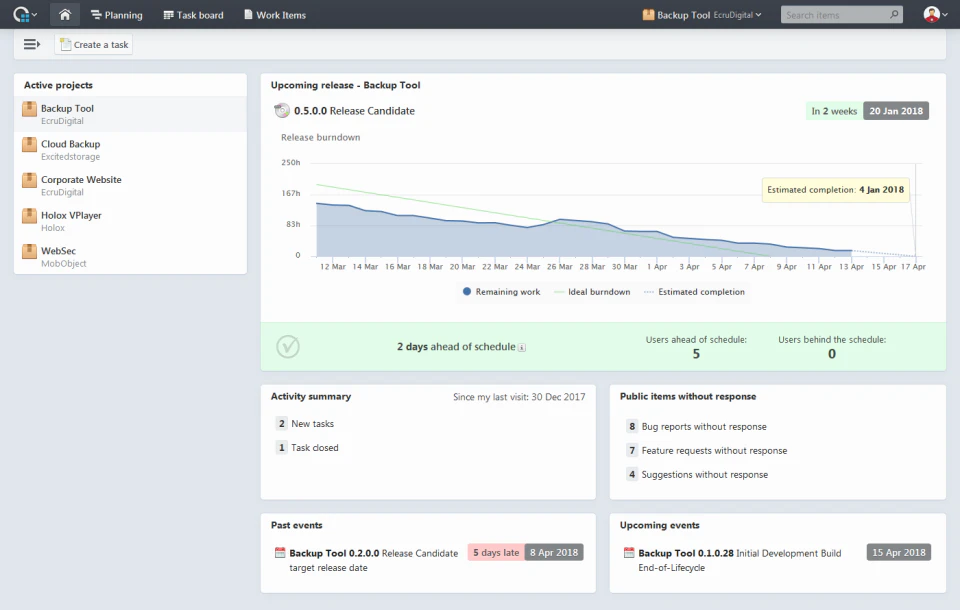Open the app logo dropdown menu

point(25,15)
